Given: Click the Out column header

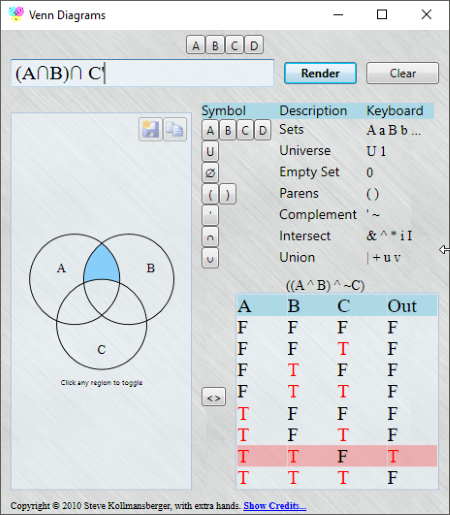Looking at the screenshot, I should (402, 306).
